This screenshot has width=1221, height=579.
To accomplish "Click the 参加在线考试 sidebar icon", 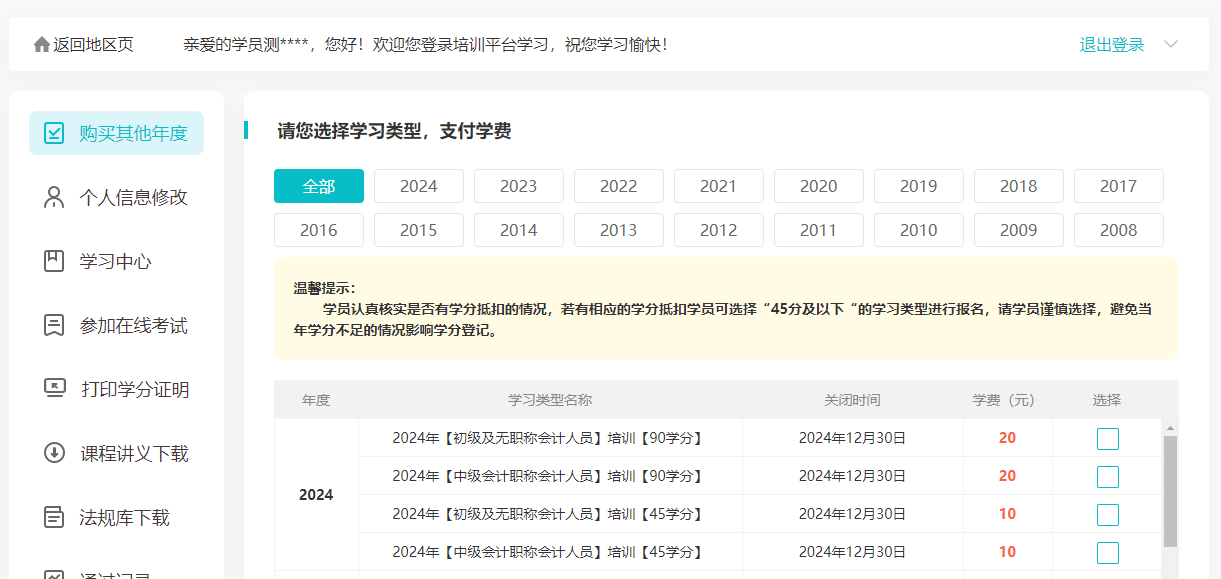I will click(x=54, y=326).
